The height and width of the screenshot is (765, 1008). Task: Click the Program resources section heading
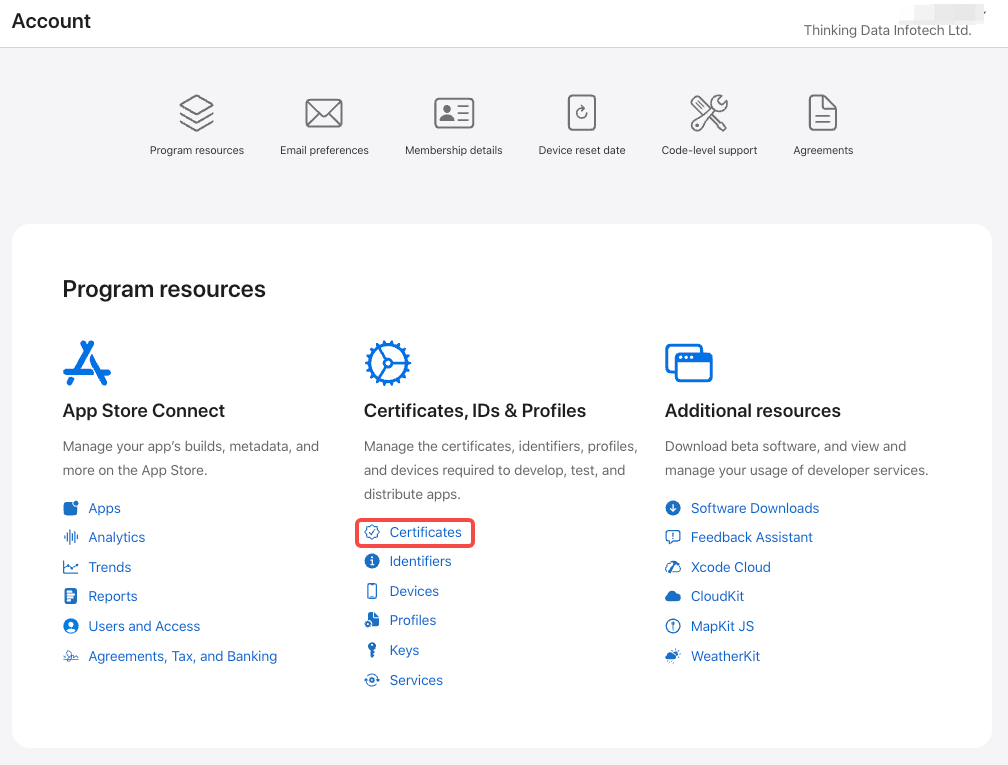[x=164, y=289]
